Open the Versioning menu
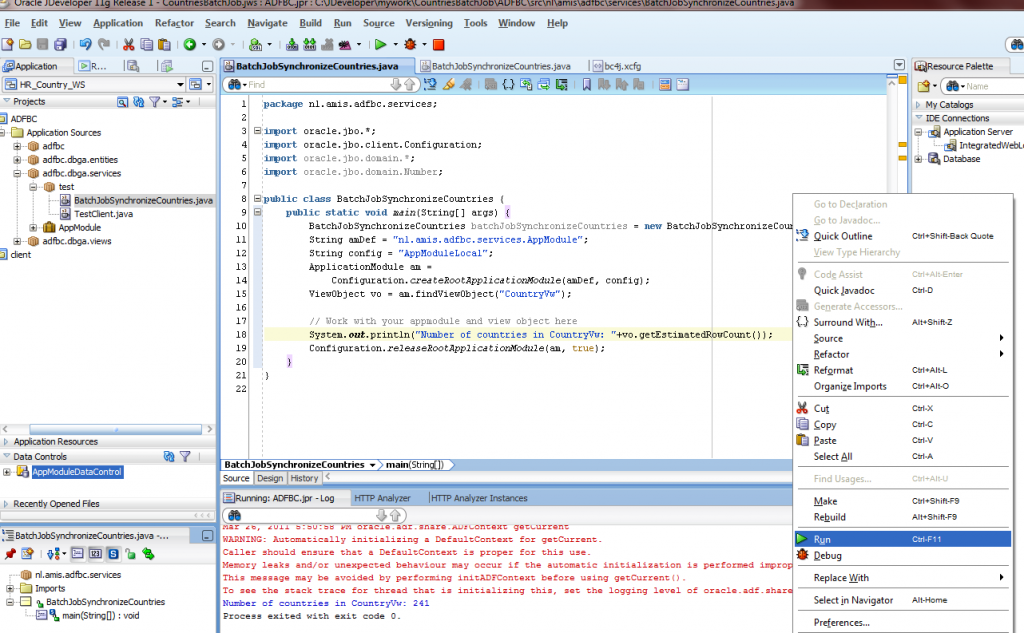 coord(428,23)
